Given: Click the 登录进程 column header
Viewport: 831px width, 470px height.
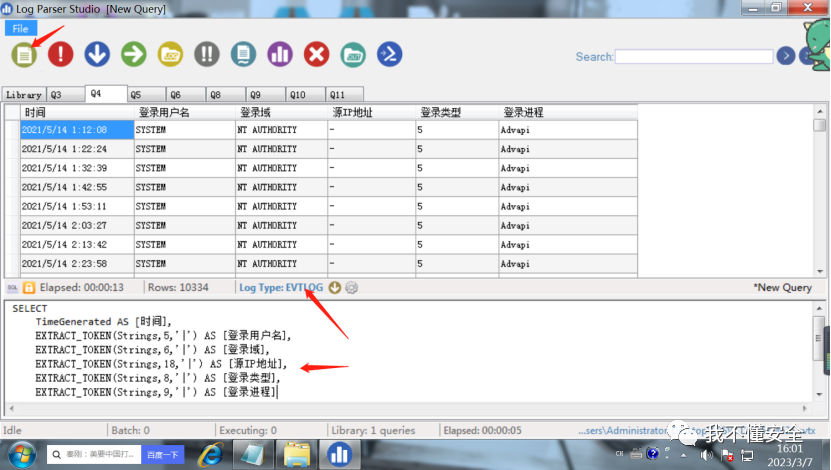Looking at the screenshot, I should click(x=568, y=112).
